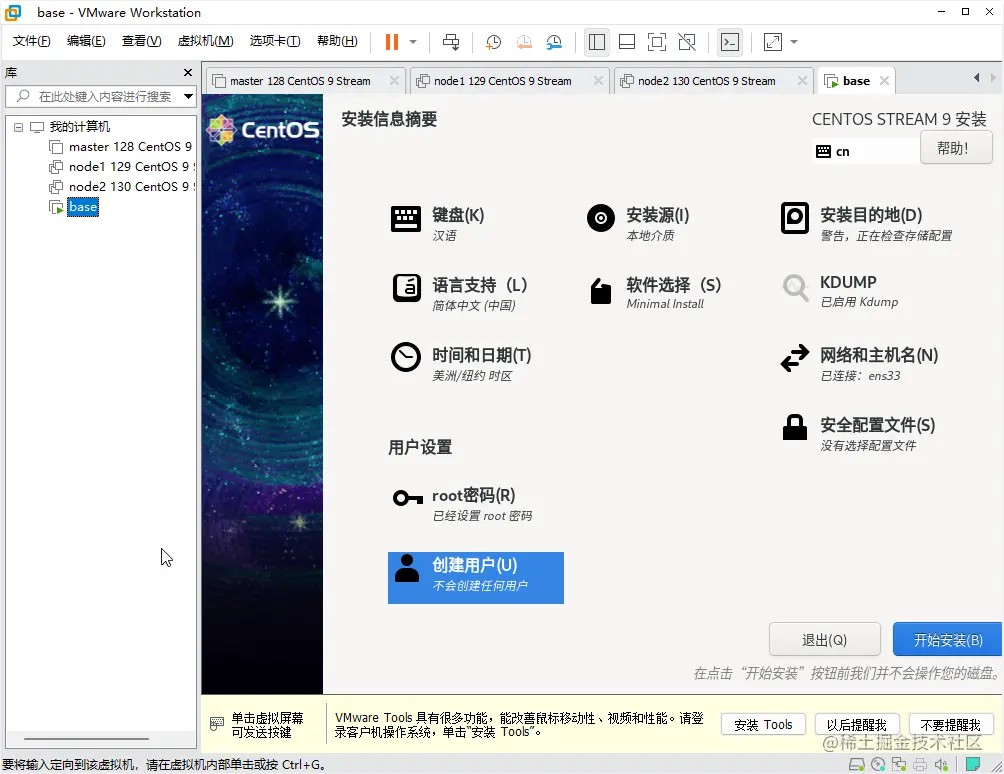Toggle the thumbnail bar view icon
Viewport: 1004px width, 774px height.
(x=627, y=42)
